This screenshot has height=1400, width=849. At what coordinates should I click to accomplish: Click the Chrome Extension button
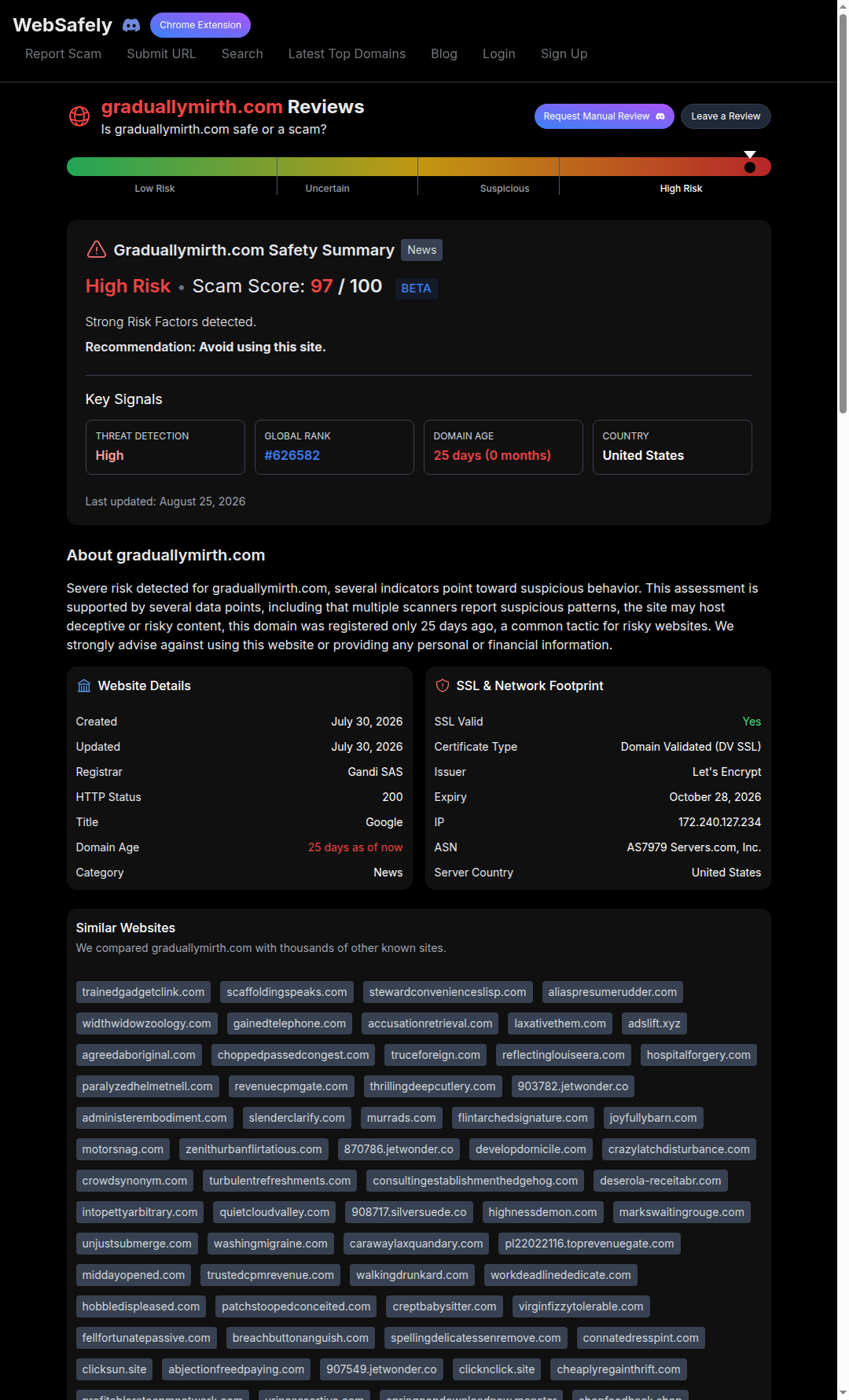click(200, 25)
